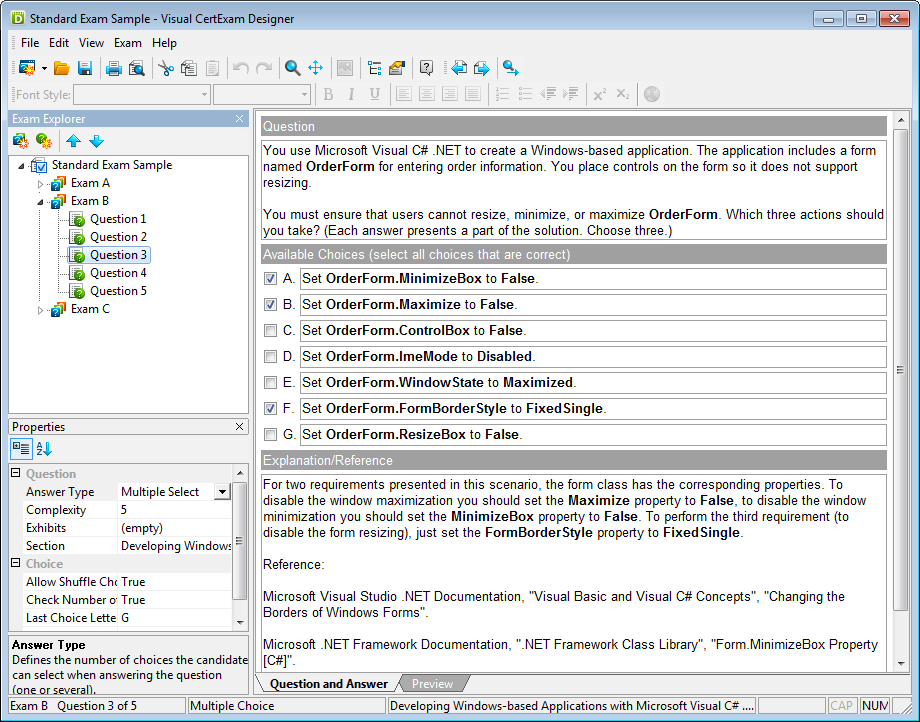The width and height of the screenshot is (920, 722).
Task: Open Print Preview from the toolbar
Action: pyautogui.click(x=137, y=68)
